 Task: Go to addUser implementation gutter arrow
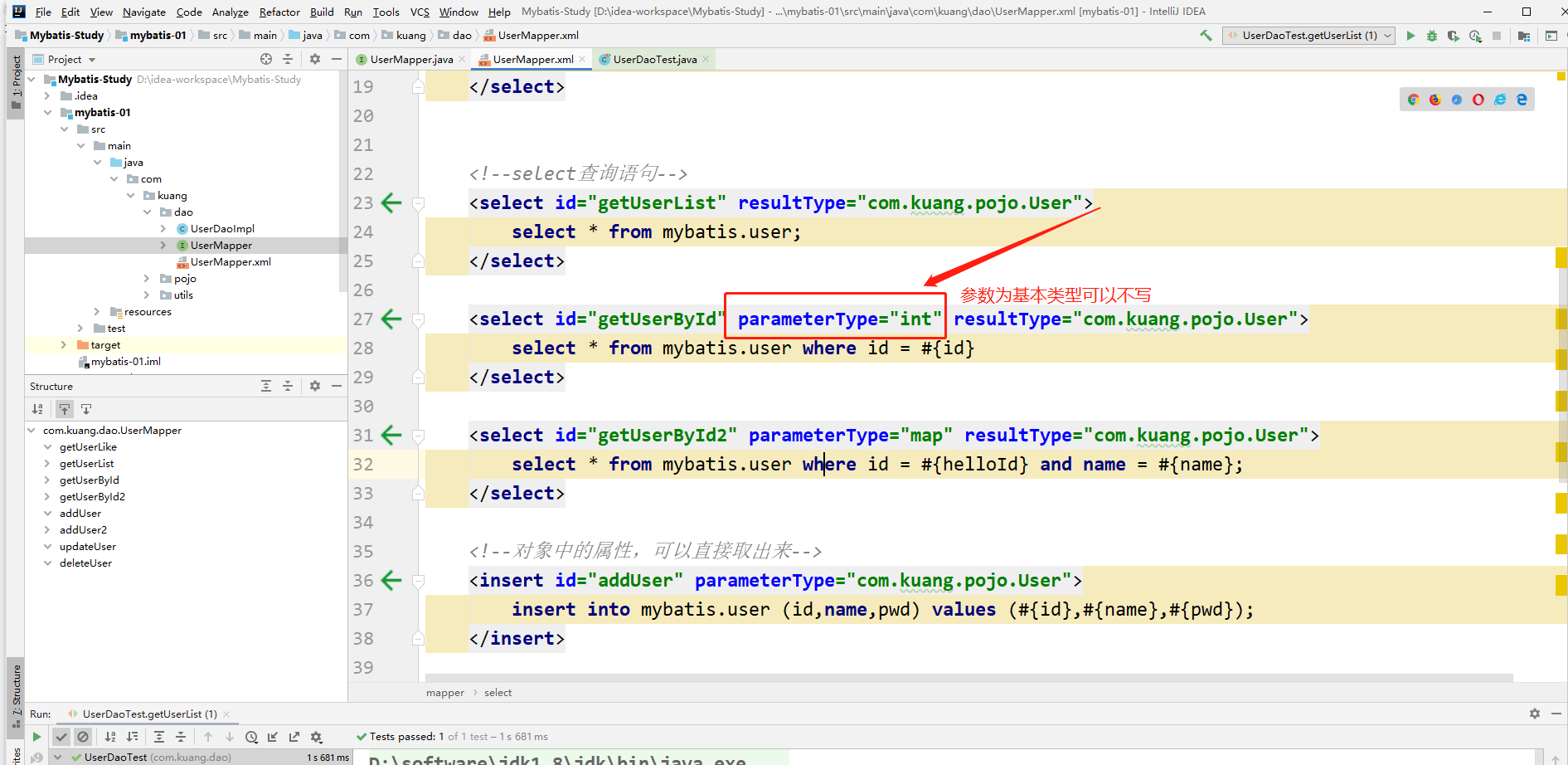pyautogui.click(x=391, y=580)
